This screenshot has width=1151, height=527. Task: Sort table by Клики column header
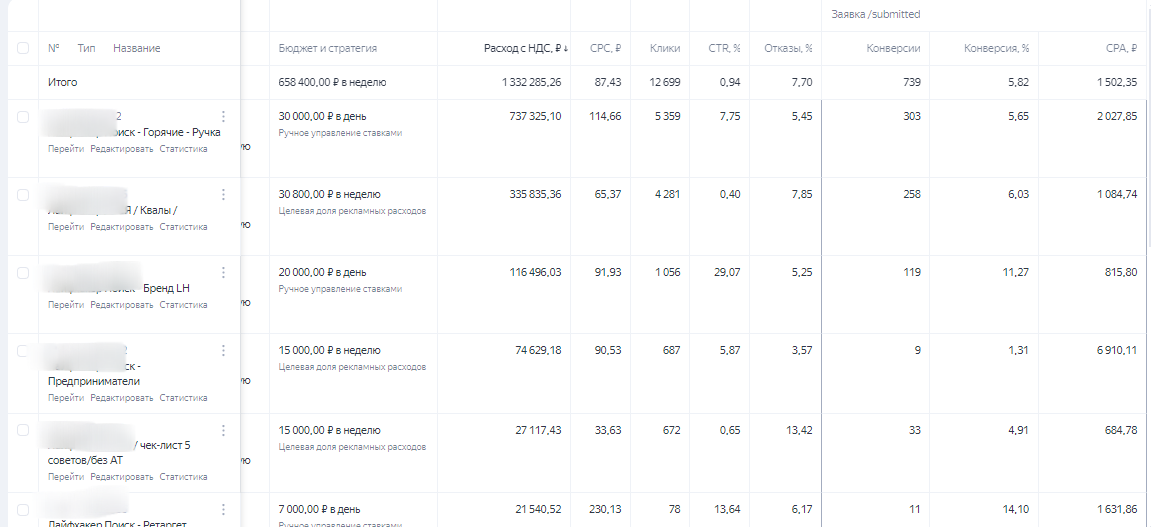pos(665,48)
